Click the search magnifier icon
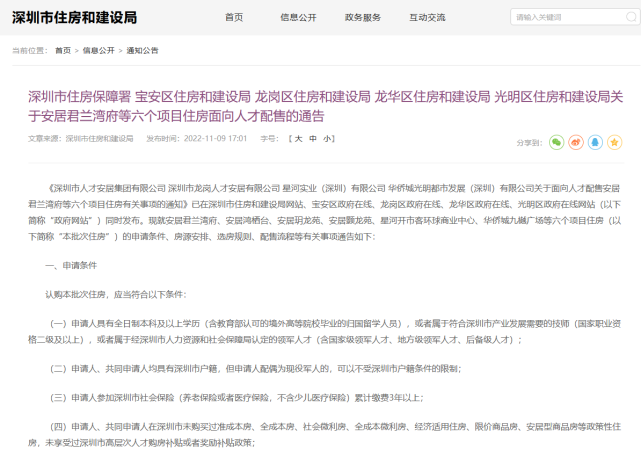Screen dimensions: 641x457 pos(631,17)
